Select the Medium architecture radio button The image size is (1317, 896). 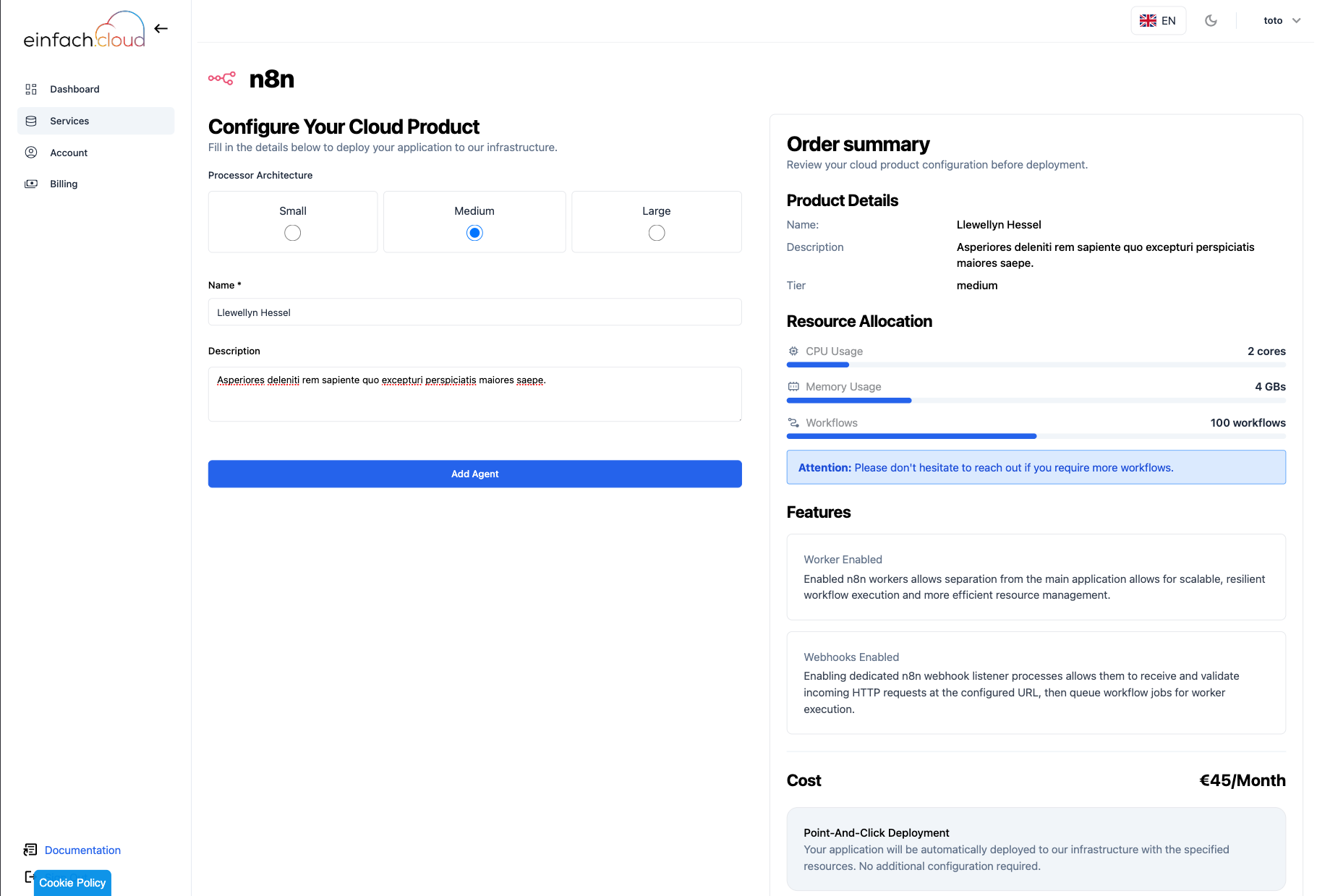click(x=474, y=233)
